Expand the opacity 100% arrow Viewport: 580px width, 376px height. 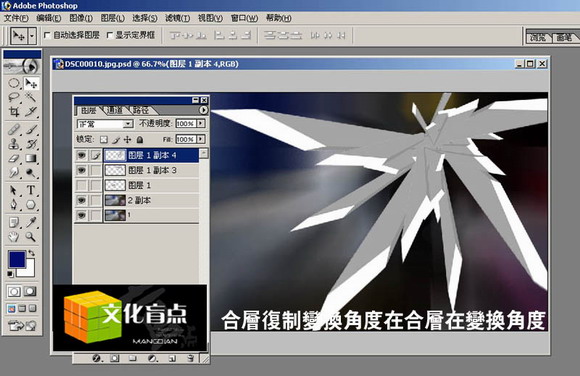point(201,123)
